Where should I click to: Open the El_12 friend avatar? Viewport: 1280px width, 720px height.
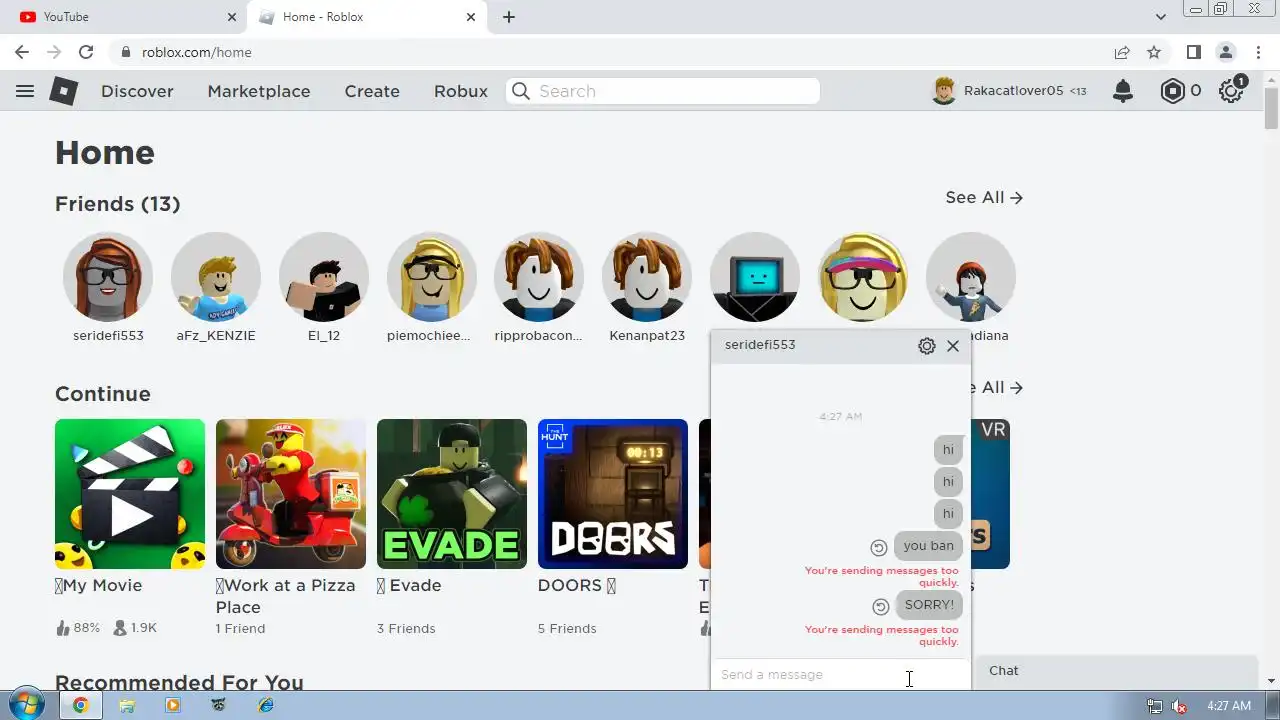point(324,278)
